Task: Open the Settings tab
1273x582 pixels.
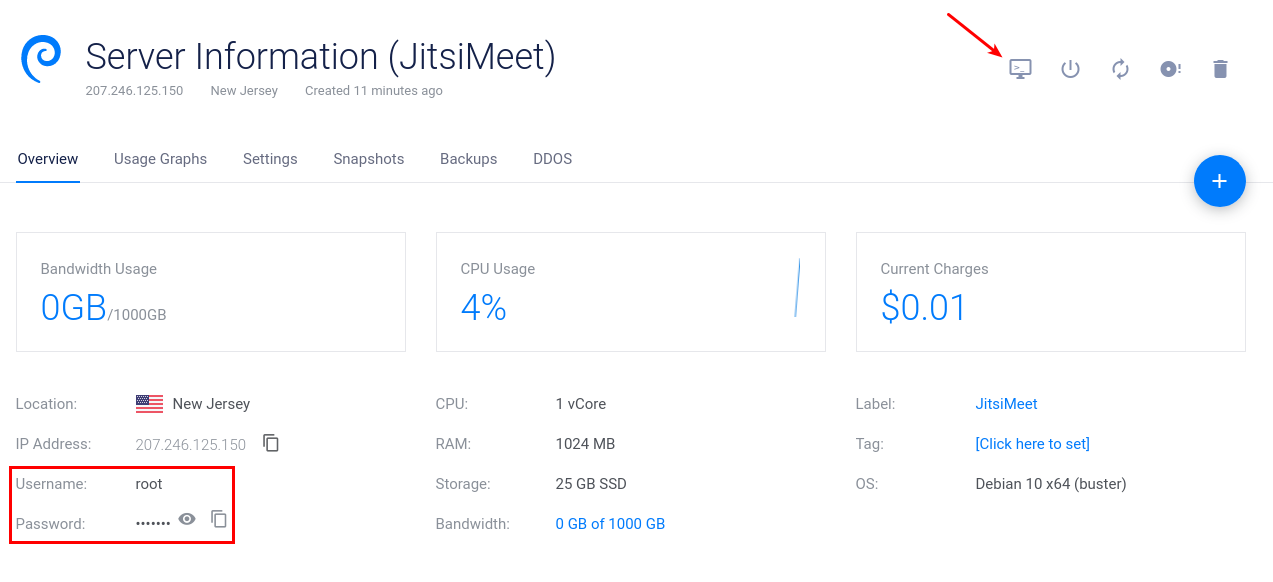Action: 270,159
